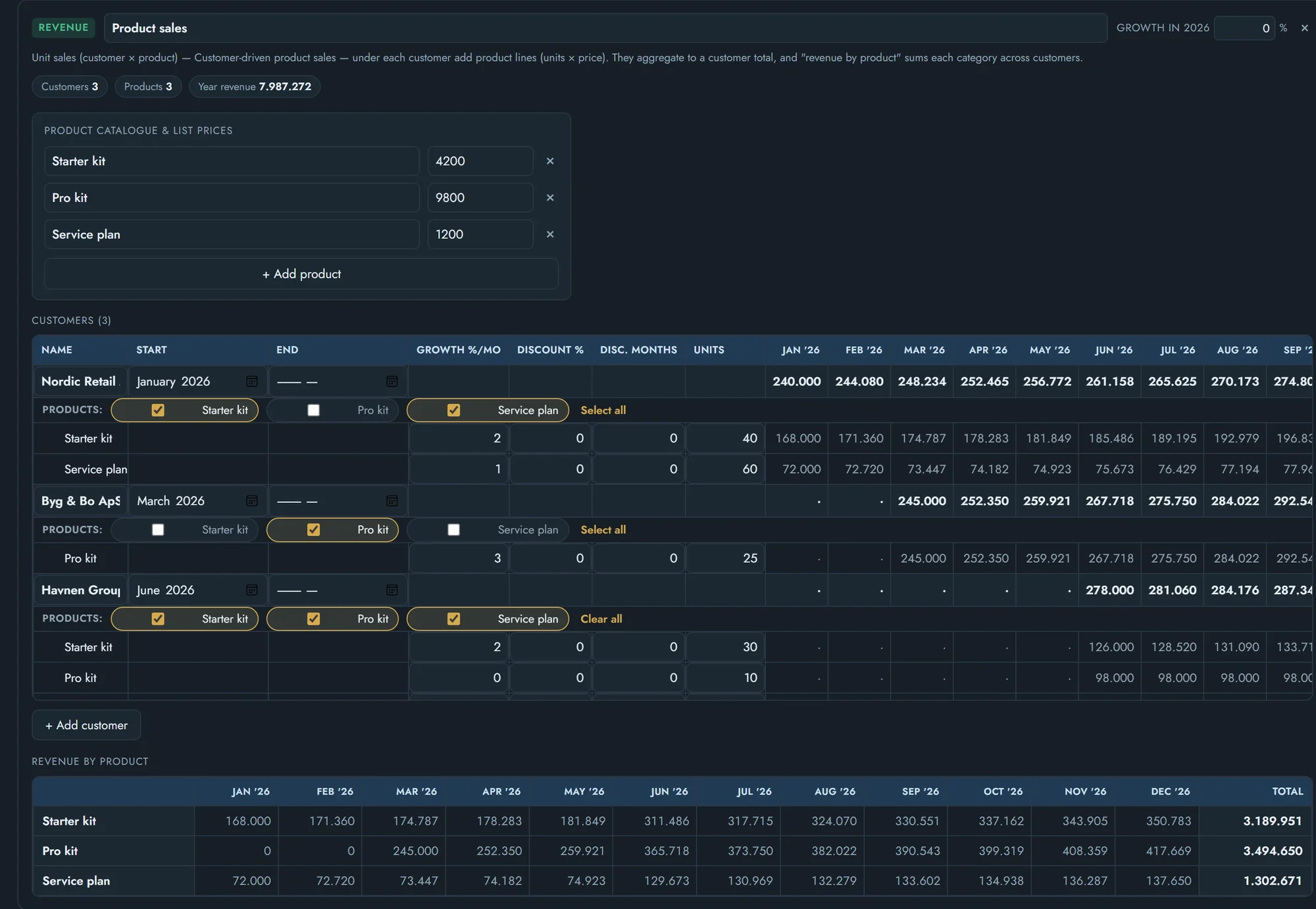1316x909 pixels.
Task: Select Starter kit total 3.189.951 cell
Action: (1255, 821)
